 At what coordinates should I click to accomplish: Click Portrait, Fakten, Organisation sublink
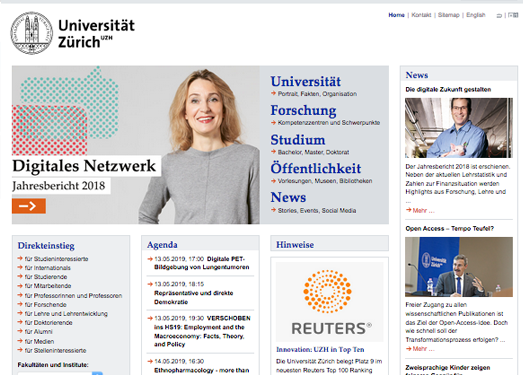coord(317,94)
